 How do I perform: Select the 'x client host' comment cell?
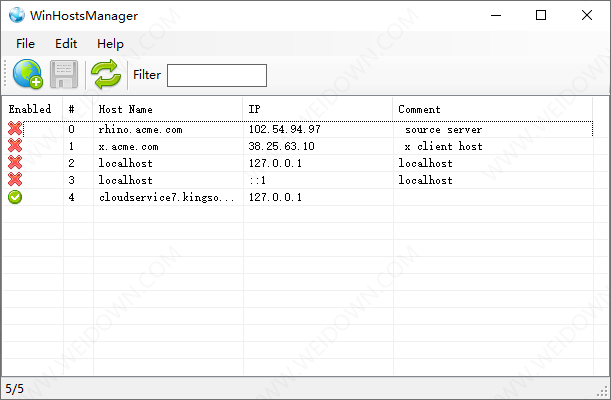click(x=443, y=146)
